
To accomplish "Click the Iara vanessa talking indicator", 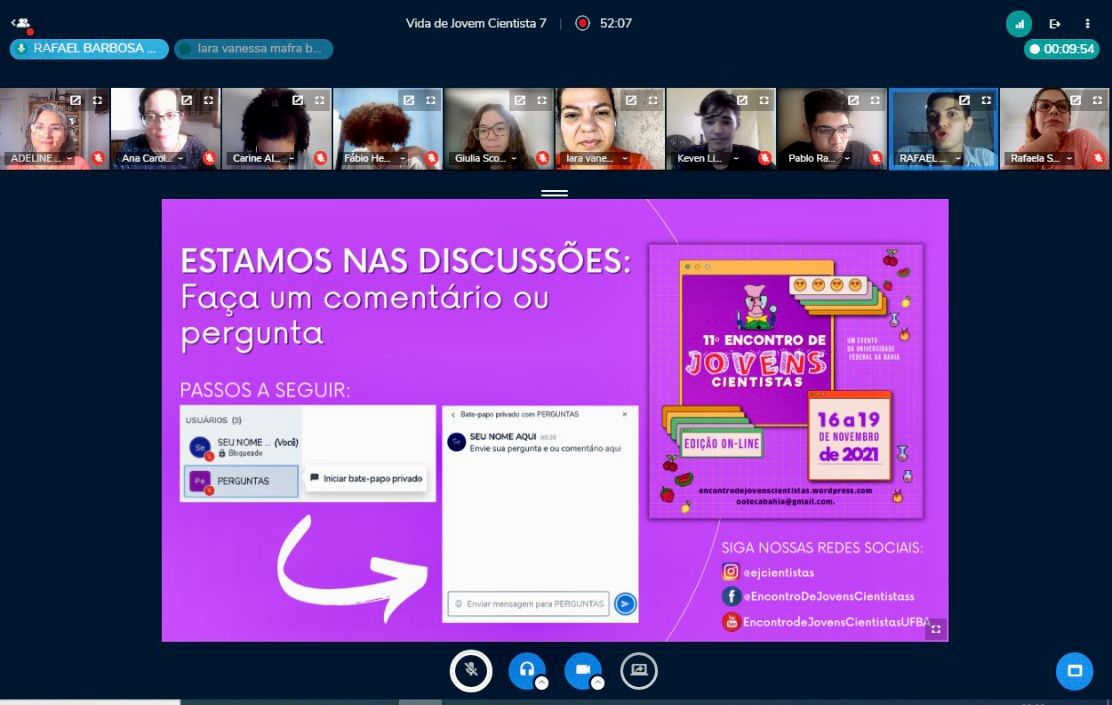I will [253, 48].
